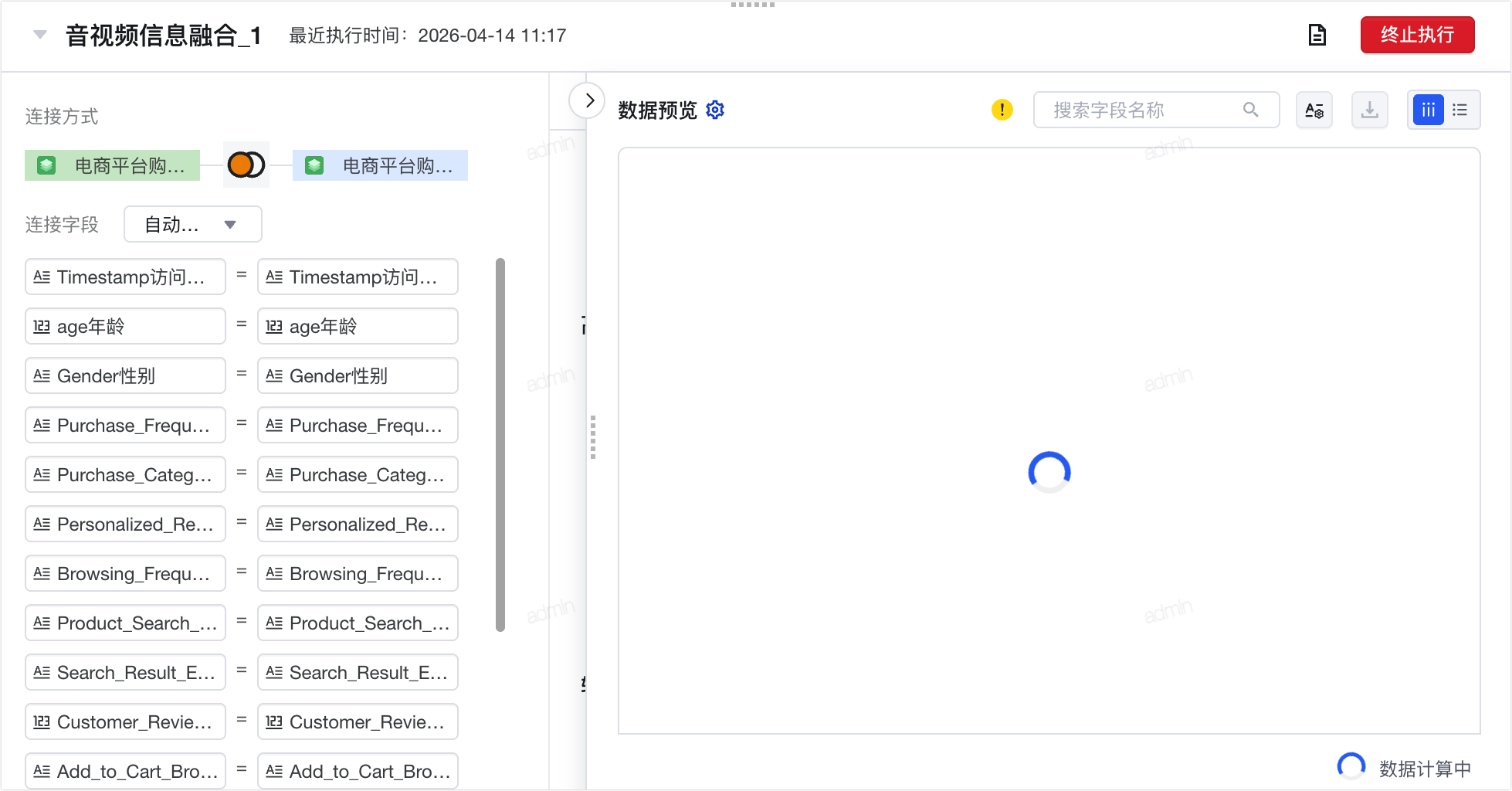The height and width of the screenshot is (791, 1512).
Task: Click text icon of right Gender性别 field
Action: 274,375
